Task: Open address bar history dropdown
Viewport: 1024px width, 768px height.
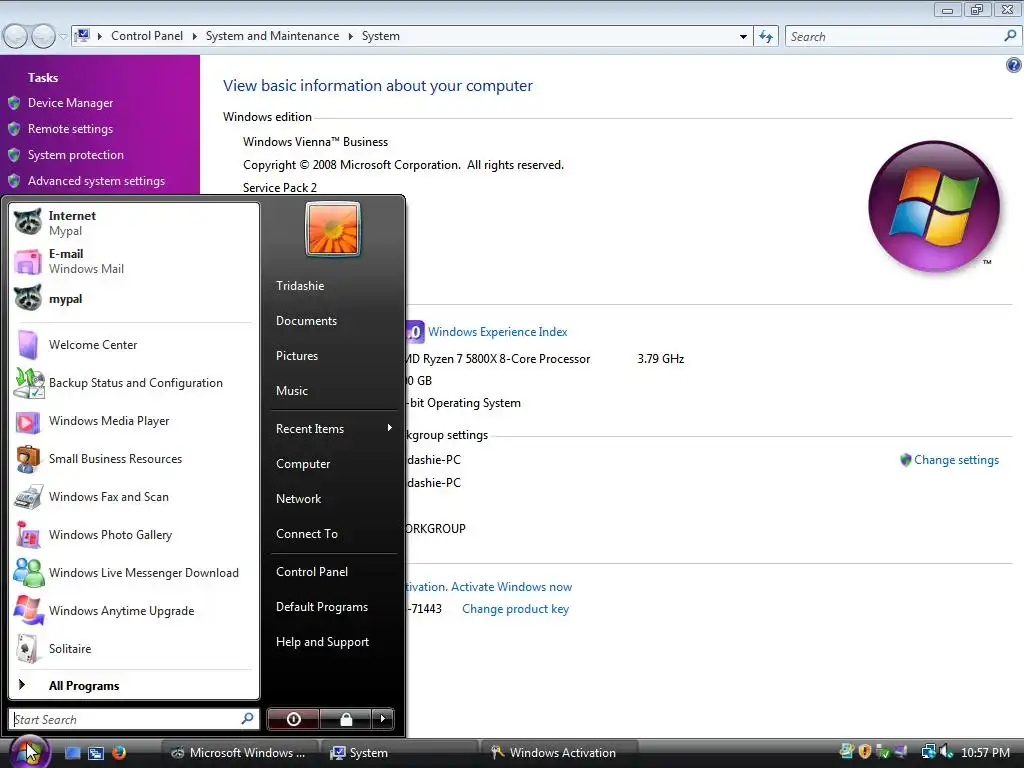Action: coord(743,37)
